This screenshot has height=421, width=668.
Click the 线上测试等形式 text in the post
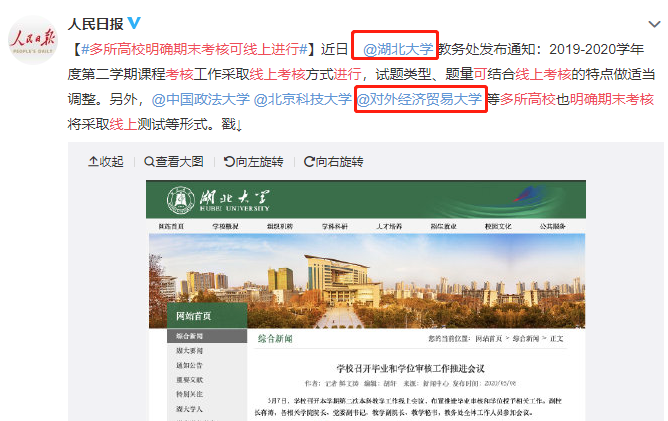point(159,124)
